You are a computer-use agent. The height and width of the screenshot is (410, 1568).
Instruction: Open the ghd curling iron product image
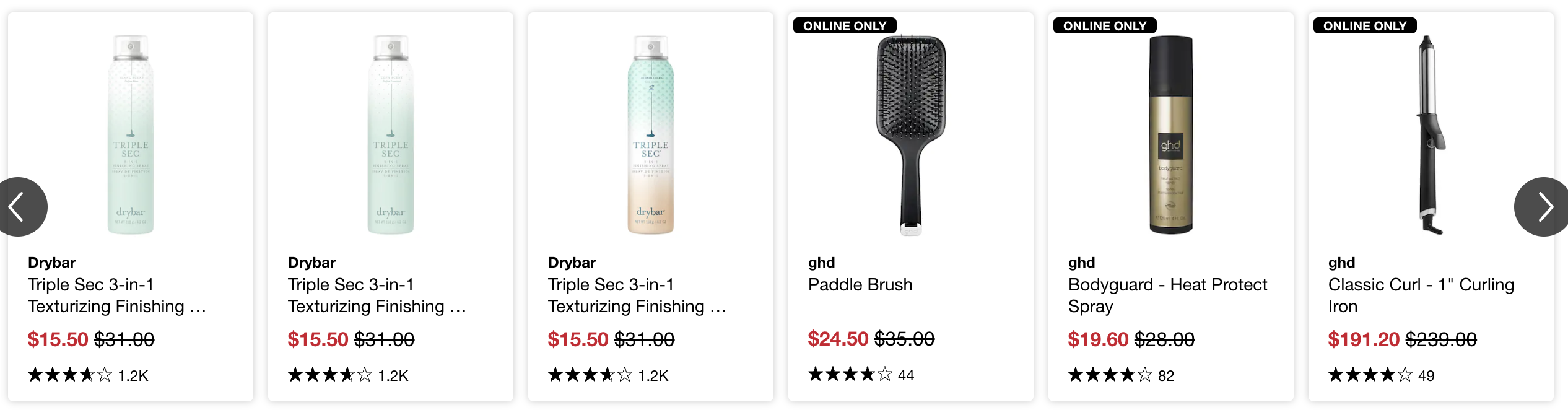click(x=1431, y=135)
